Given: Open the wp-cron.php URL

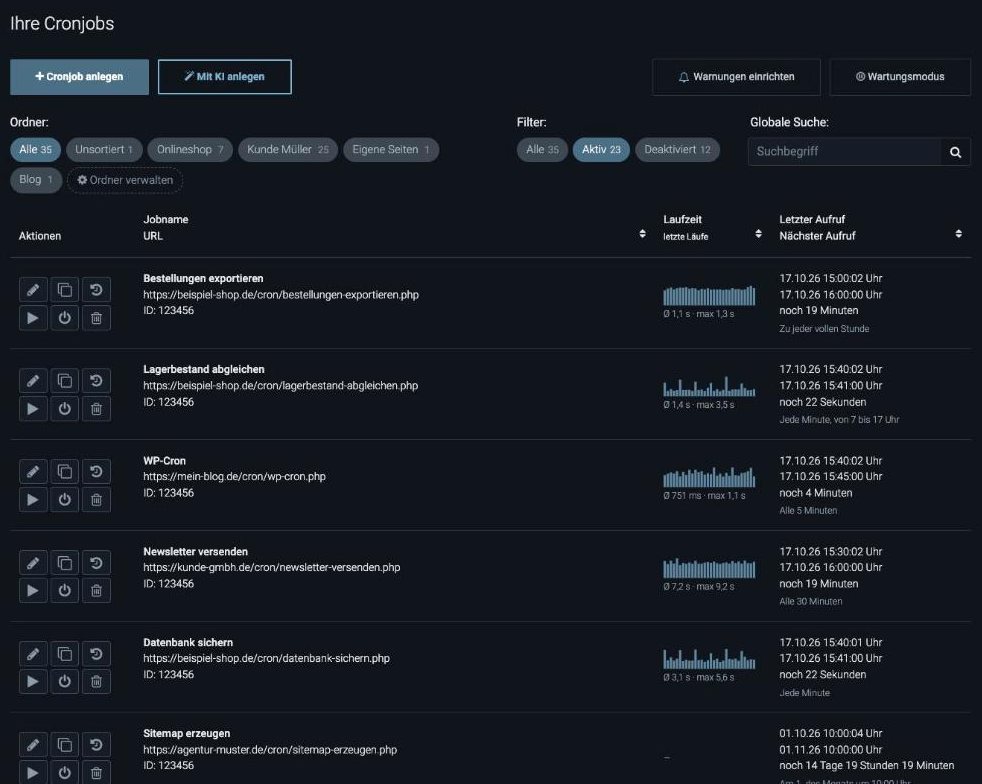Looking at the screenshot, I should click(x=234, y=477).
